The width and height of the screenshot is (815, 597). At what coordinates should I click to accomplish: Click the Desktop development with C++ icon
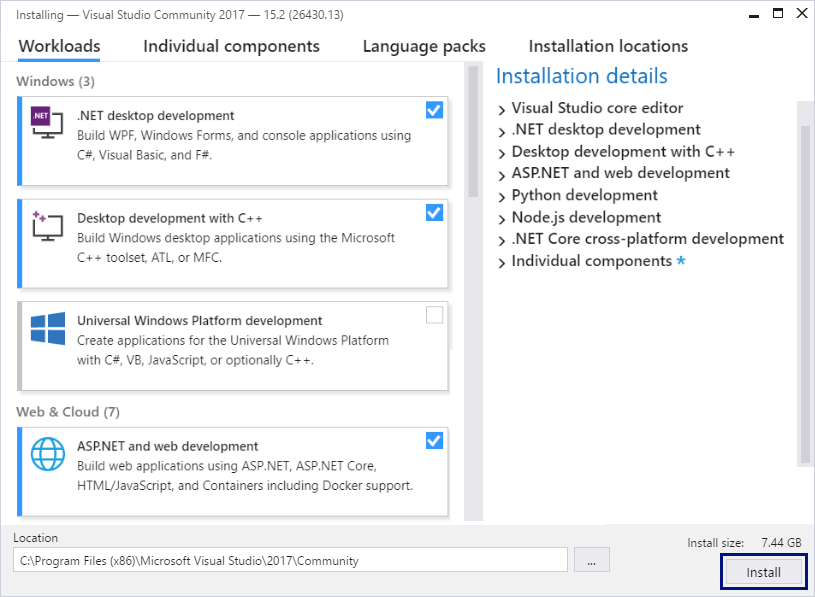point(47,226)
